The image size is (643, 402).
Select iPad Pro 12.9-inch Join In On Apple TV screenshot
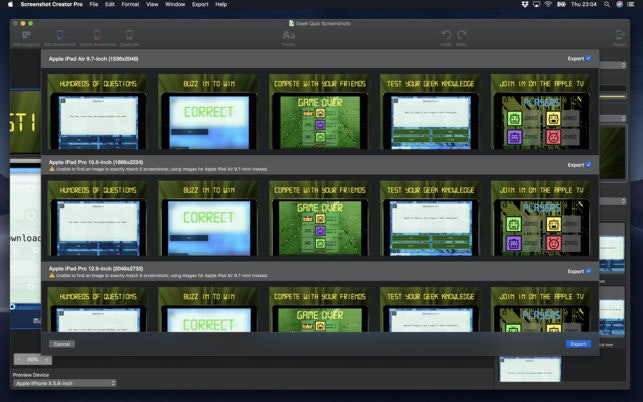[x=541, y=310]
